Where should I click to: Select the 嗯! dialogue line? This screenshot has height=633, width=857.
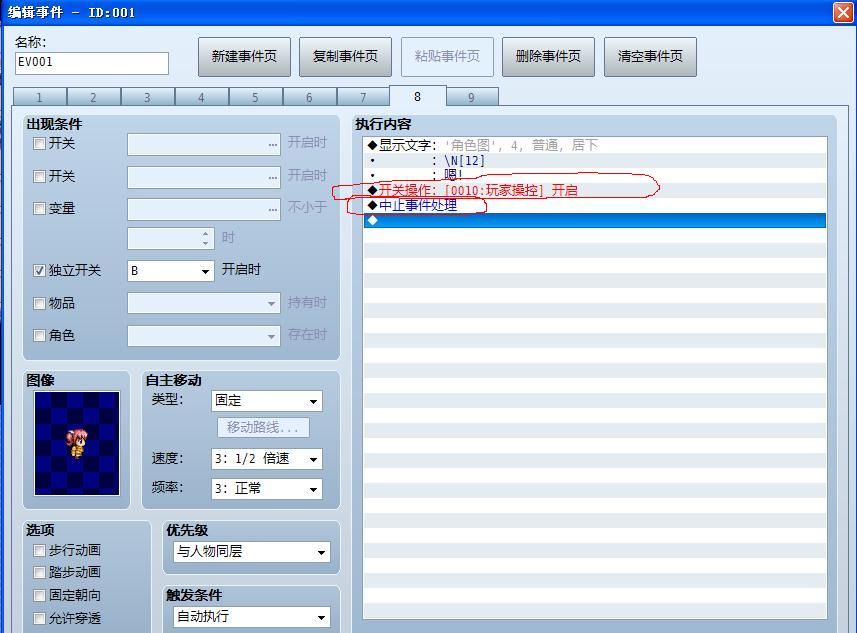[x=595, y=175]
